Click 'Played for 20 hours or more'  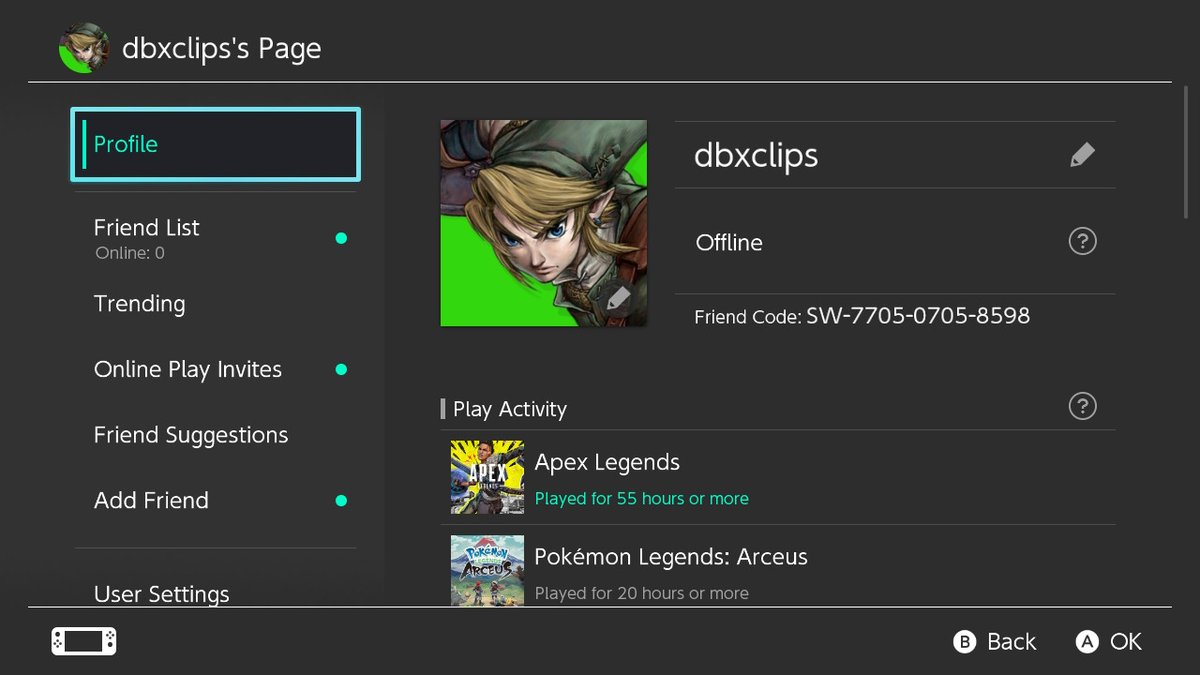coord(641,593)
